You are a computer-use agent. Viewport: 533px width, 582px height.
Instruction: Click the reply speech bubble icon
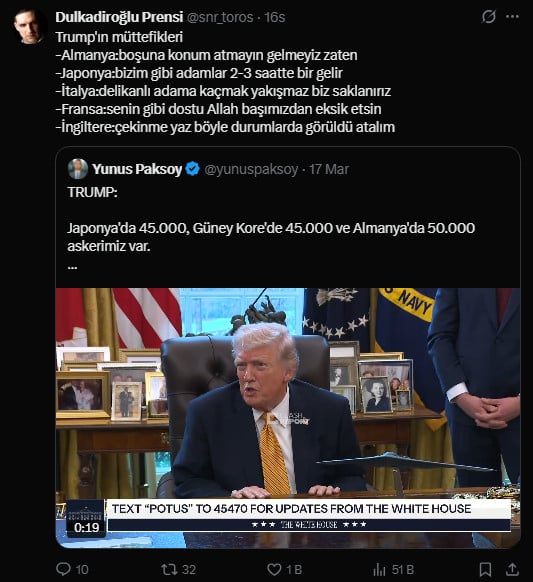[x=63, y=569]
